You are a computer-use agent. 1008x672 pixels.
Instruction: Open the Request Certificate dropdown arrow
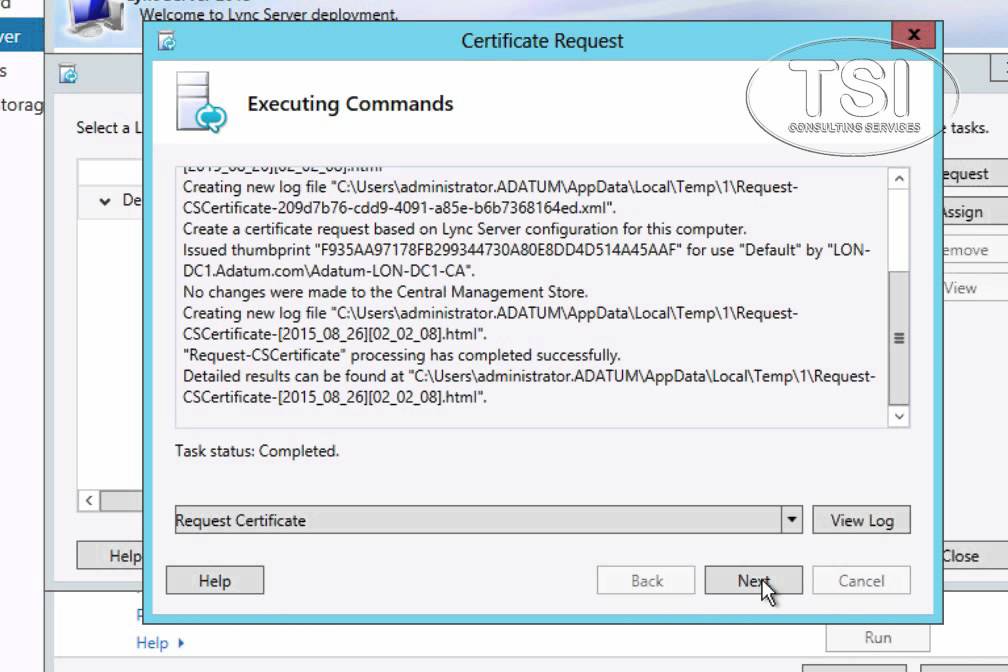(792, 520)
